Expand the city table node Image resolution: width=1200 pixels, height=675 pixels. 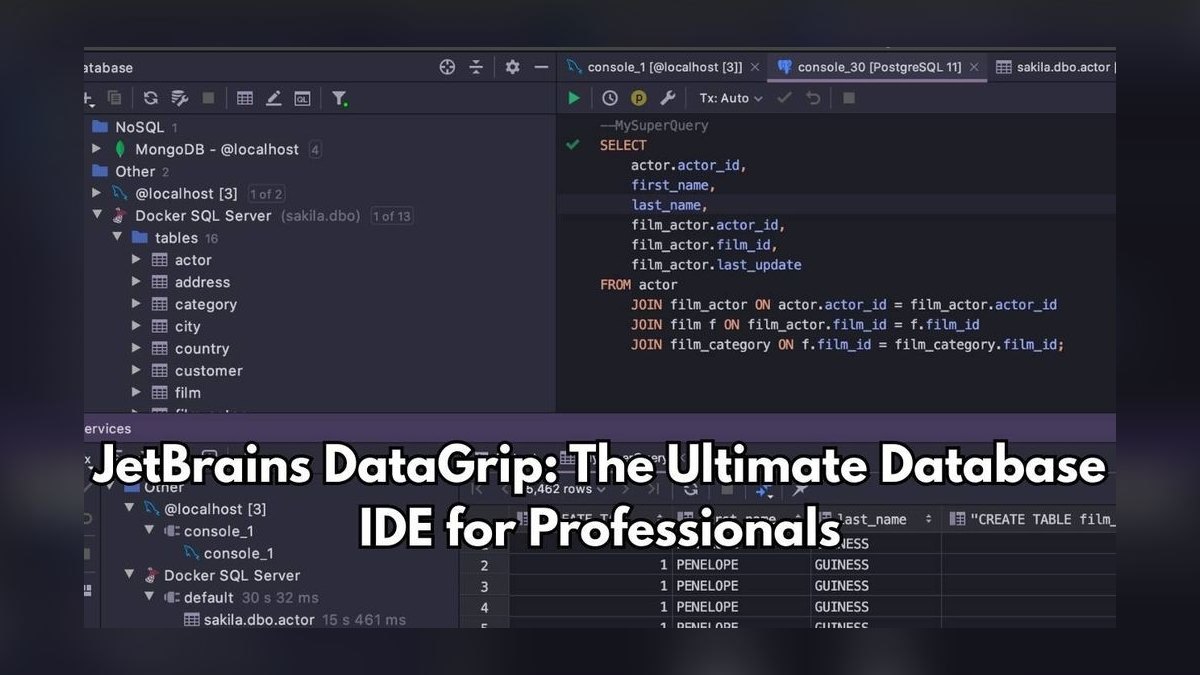tap(137, 326)
